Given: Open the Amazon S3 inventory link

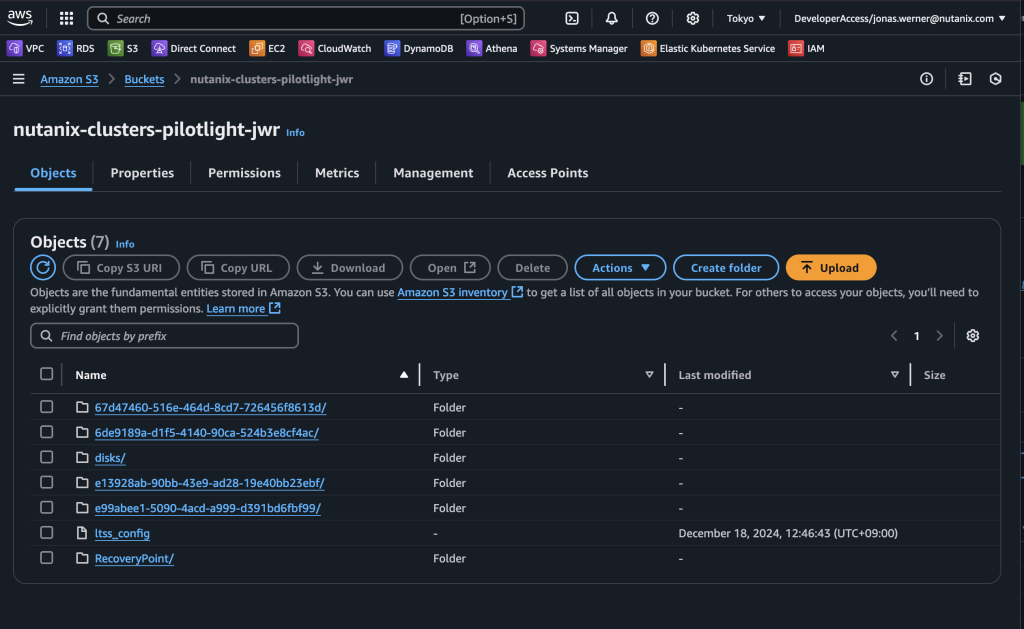Looking at the screenshot, I should [x=460, y=292].
